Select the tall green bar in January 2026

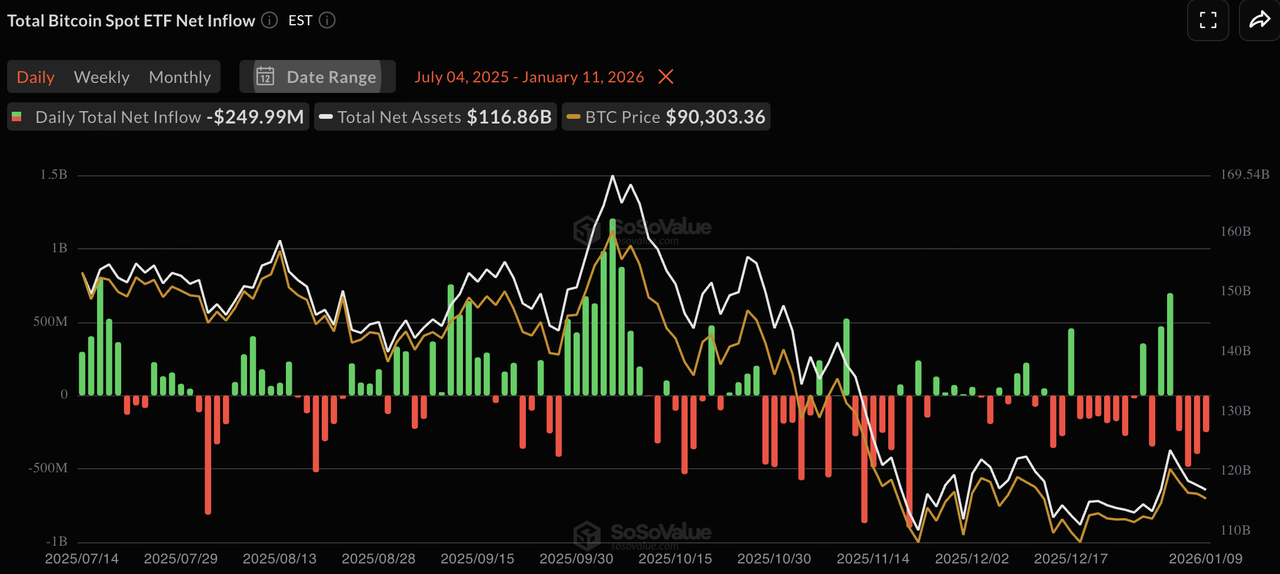click(x=1170, y=345)
